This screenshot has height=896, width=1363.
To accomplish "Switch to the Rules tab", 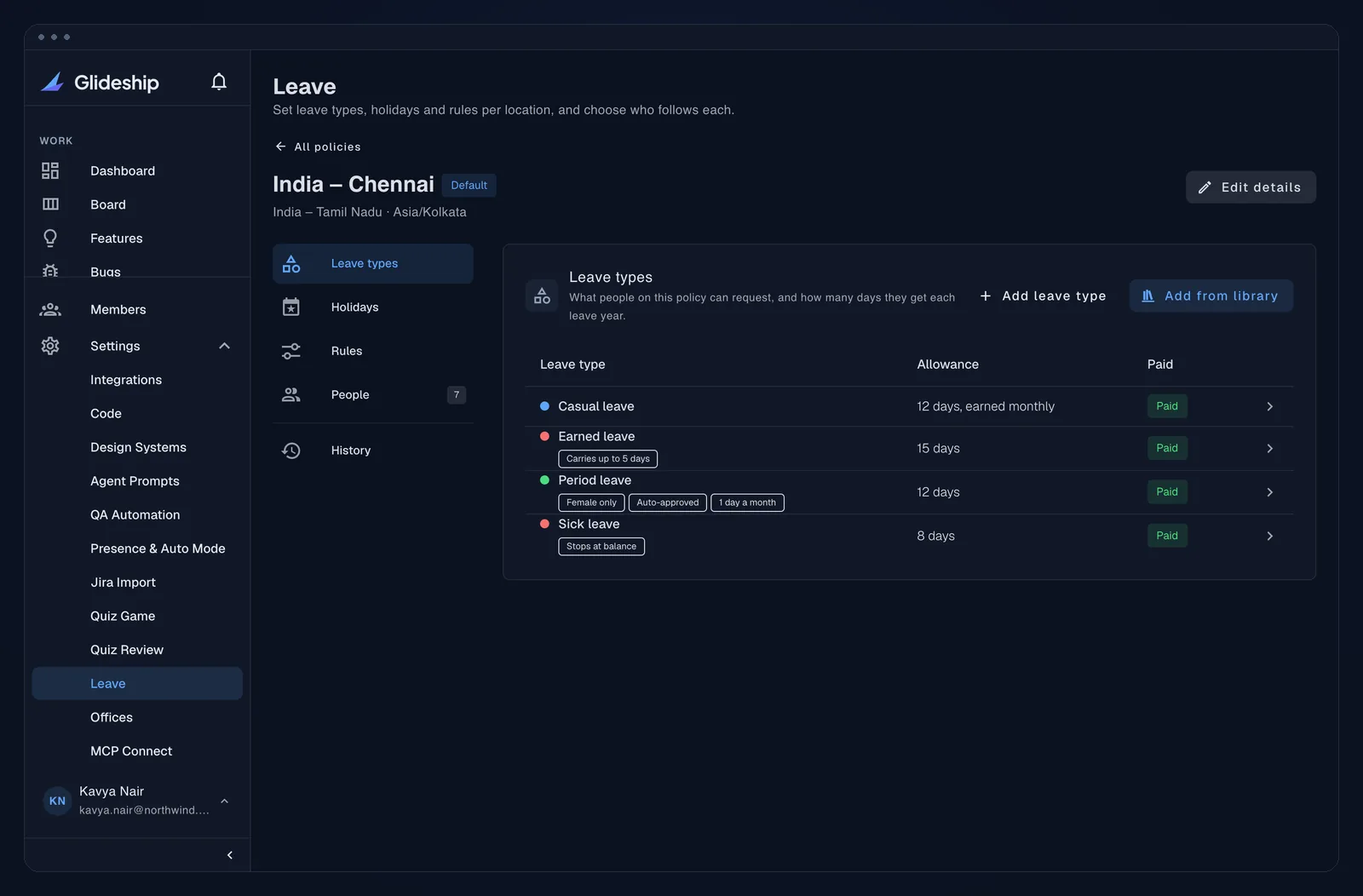I will pyautogui.click(x=373, y=351).
